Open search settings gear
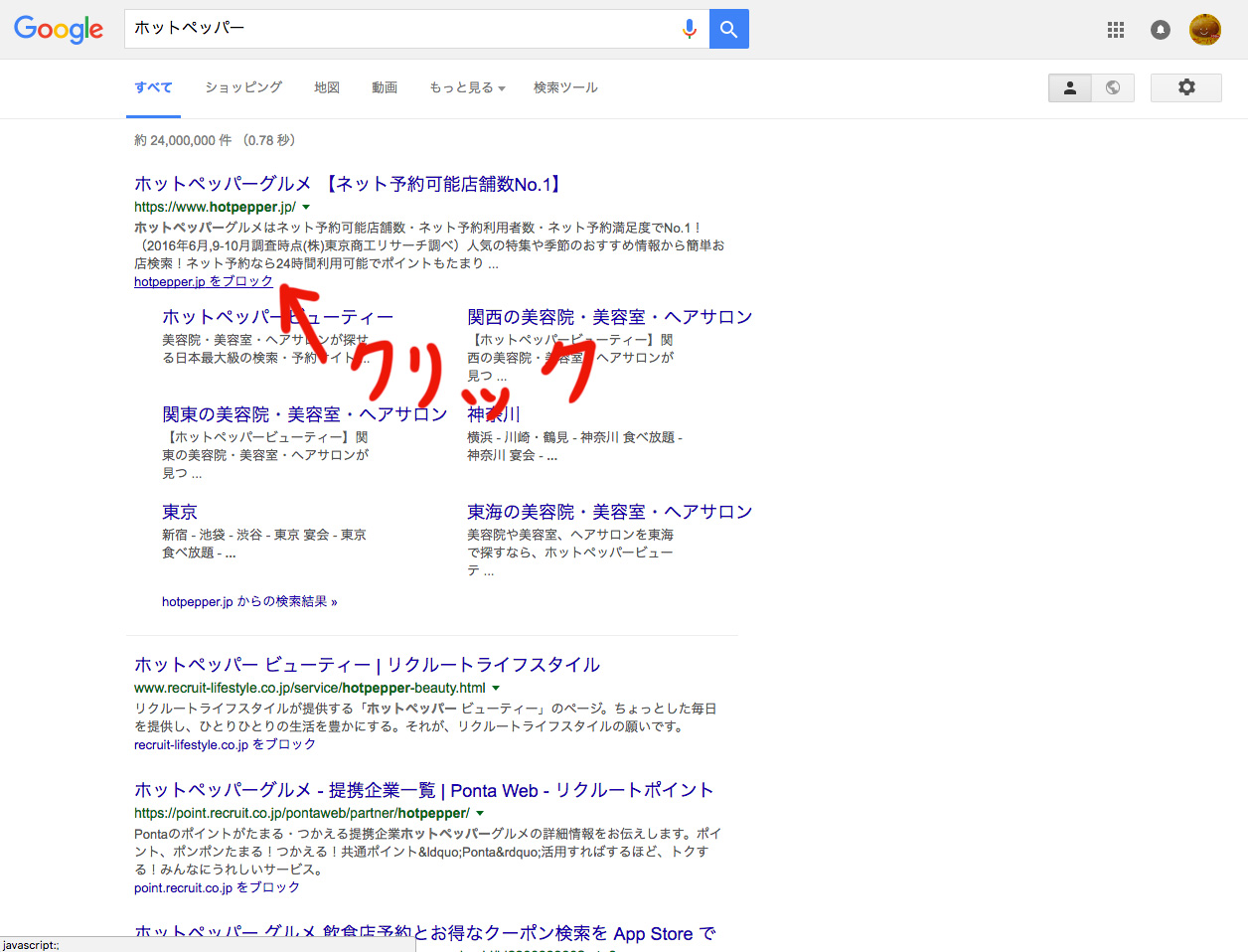Image resolution: width=1248 pixels, height=952 pixels. pyautogui.click(x=1186, y=87)
